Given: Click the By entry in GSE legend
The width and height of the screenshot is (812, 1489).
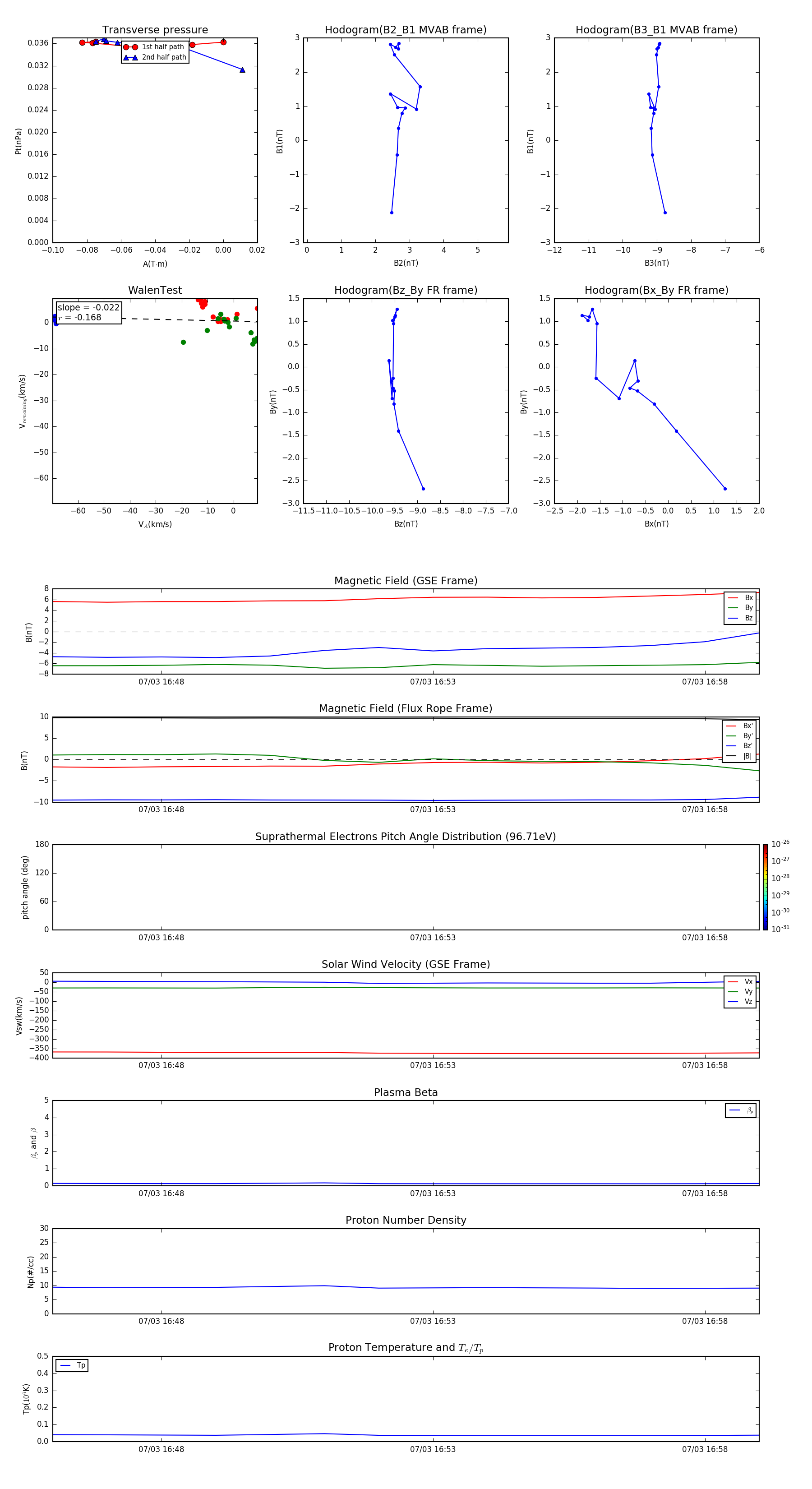Looking at the screenshot, I should click(740, 607).
